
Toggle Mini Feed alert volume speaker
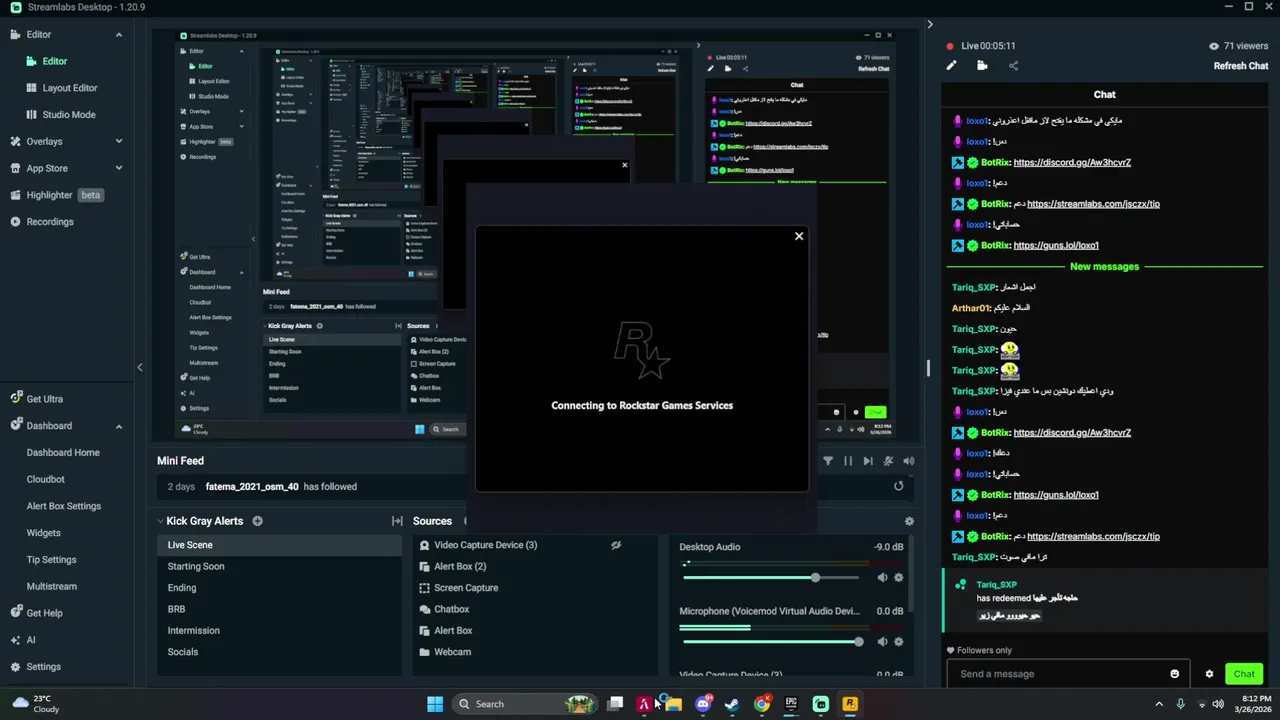pos(908,461)
